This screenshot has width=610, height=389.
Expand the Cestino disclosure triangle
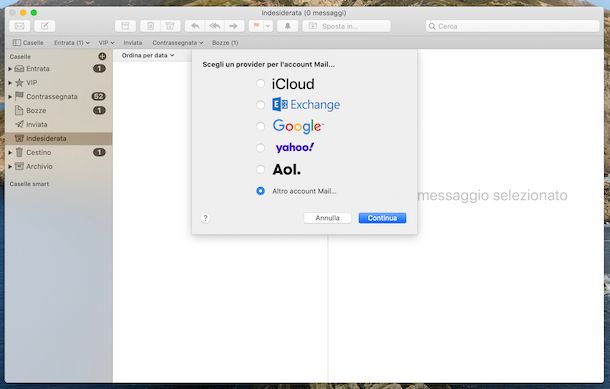[10, 153]
